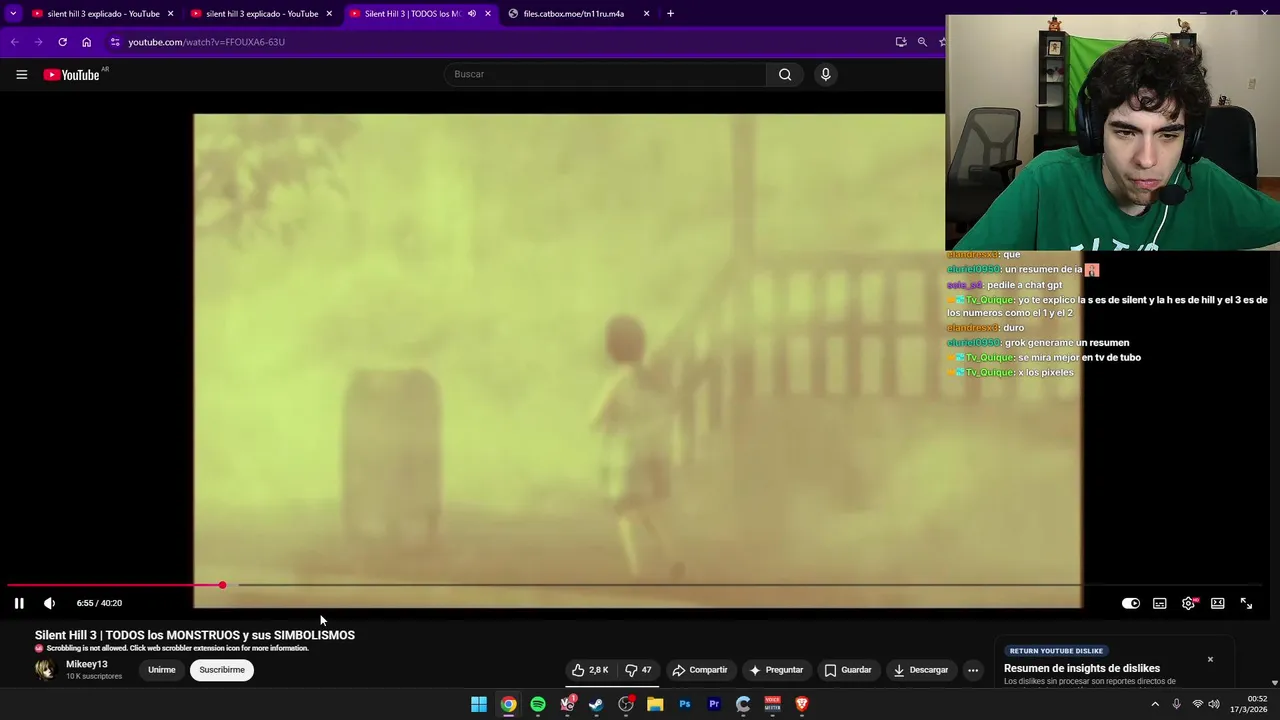Click the video title text
This screenshot has width=1280, height=720.
tap(195, 635)
